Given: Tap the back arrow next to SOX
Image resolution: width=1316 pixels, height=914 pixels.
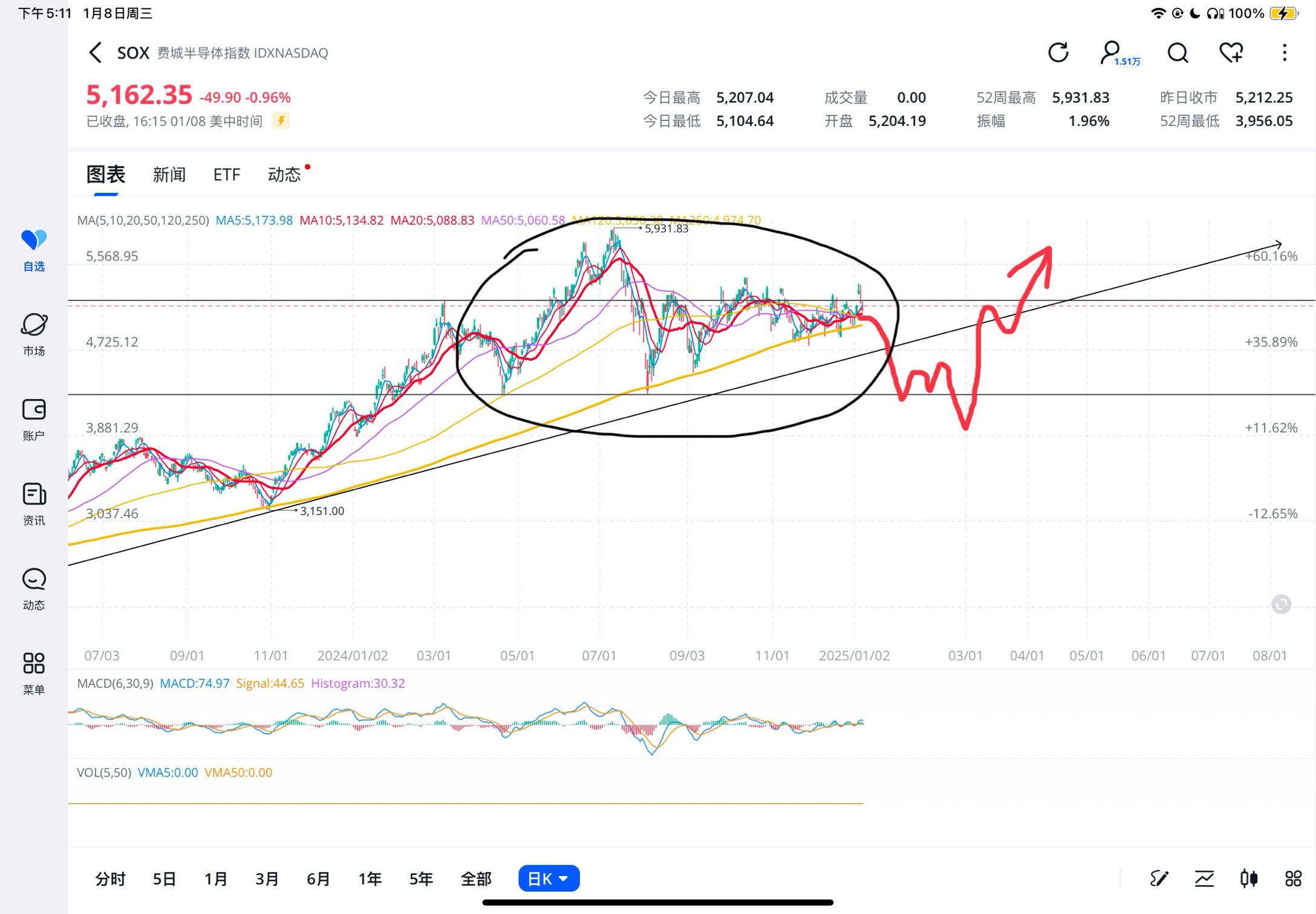Looking at the screenshot, I should [95, 53].
